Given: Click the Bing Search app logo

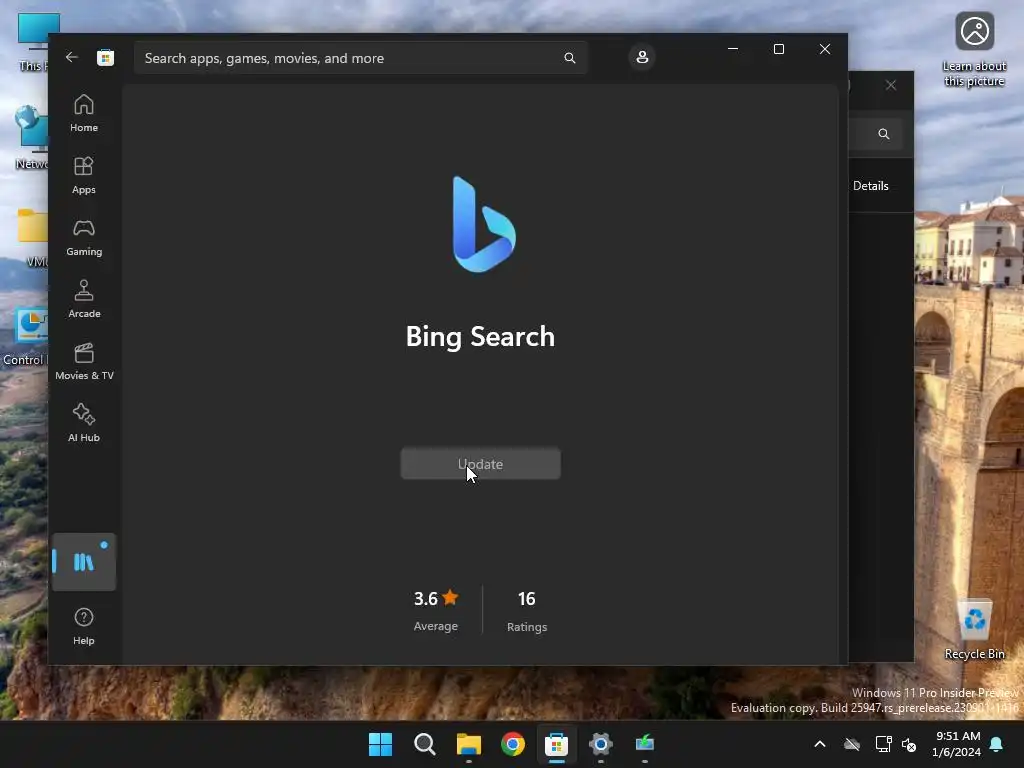Looking at the screenshot, I should tap(484, 224).
